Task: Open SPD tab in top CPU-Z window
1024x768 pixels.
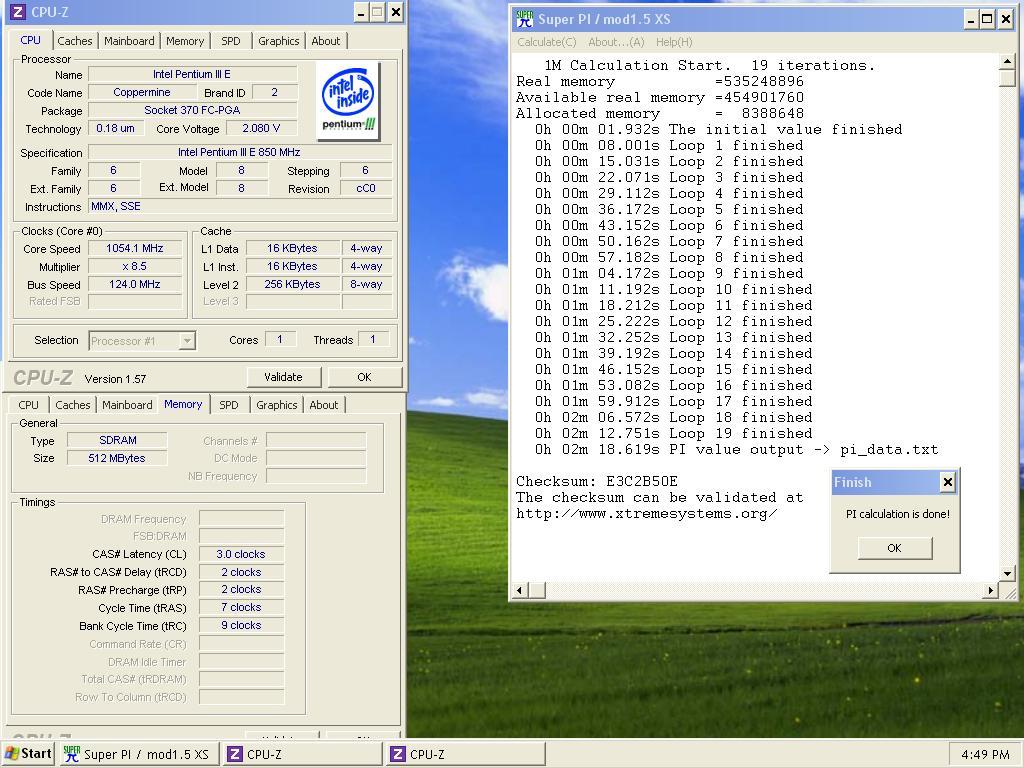Action: pyautogui.click(x=231, y=40)
